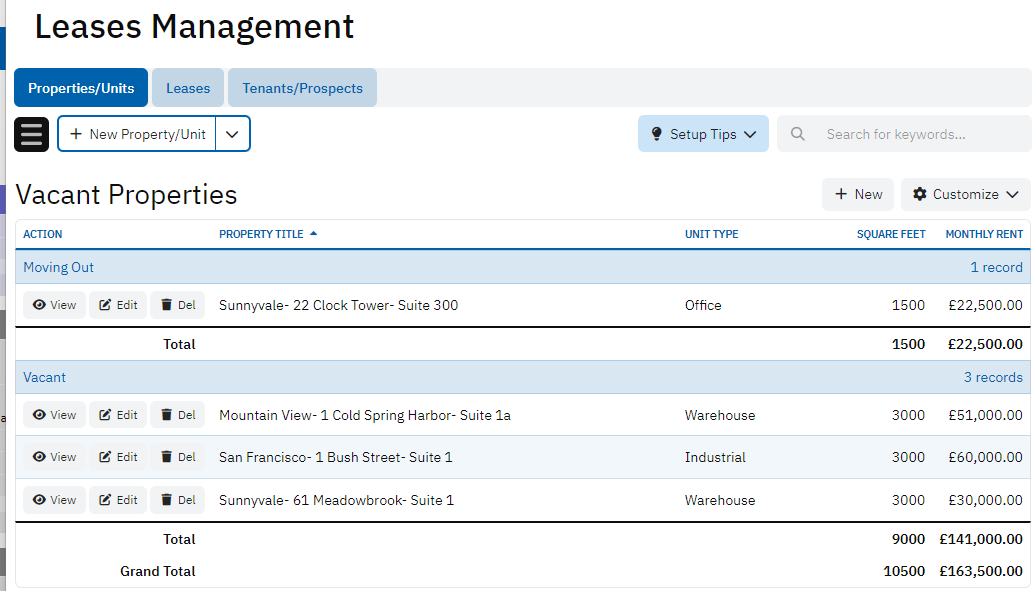Delete Sunnyvale 61 Meadowbrook Suite 1
Image resolution: width=1035 pixels, height=591 pixels.
coord(177,500)
